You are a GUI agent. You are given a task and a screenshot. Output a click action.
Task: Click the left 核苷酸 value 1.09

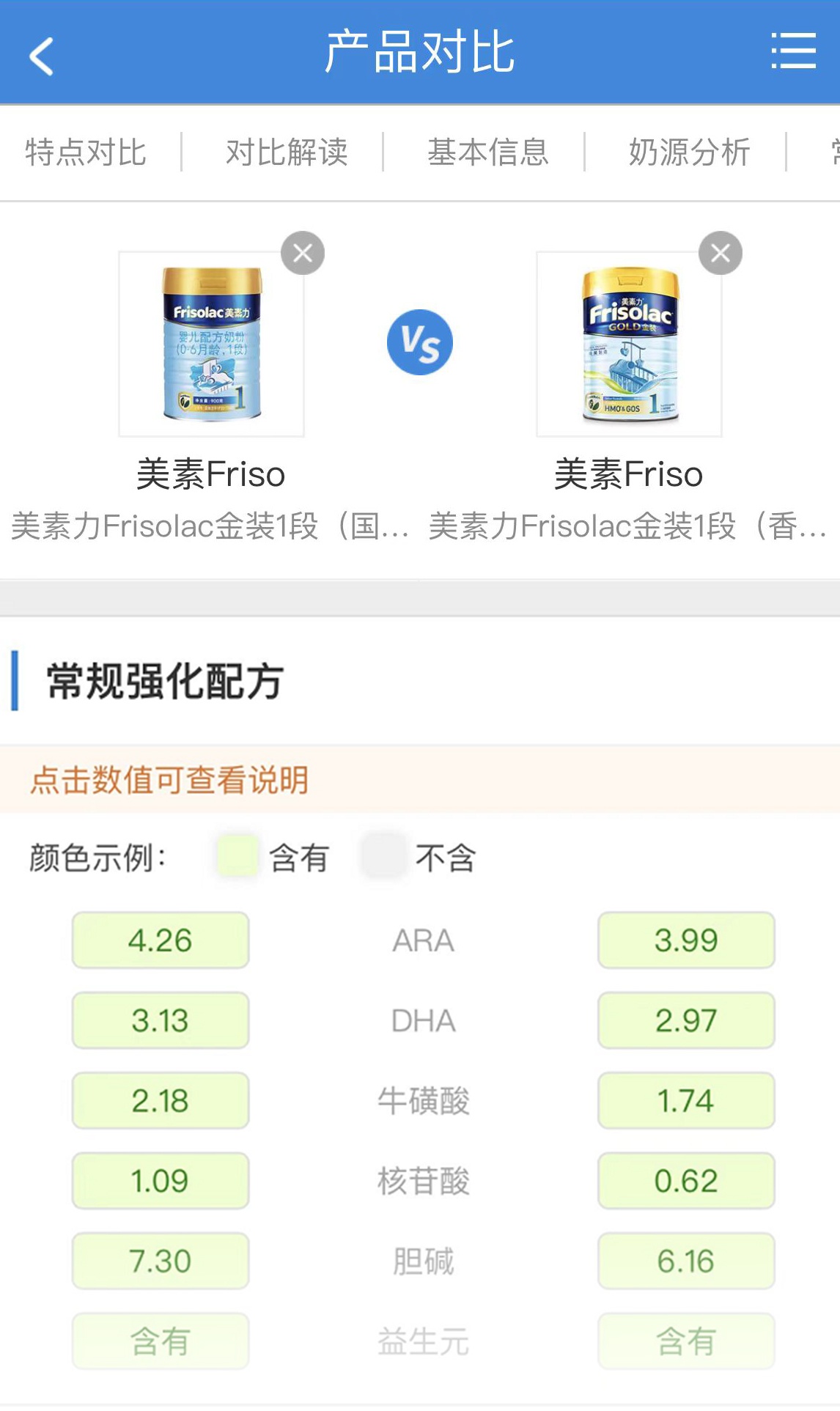click(x=161, y=1181)
